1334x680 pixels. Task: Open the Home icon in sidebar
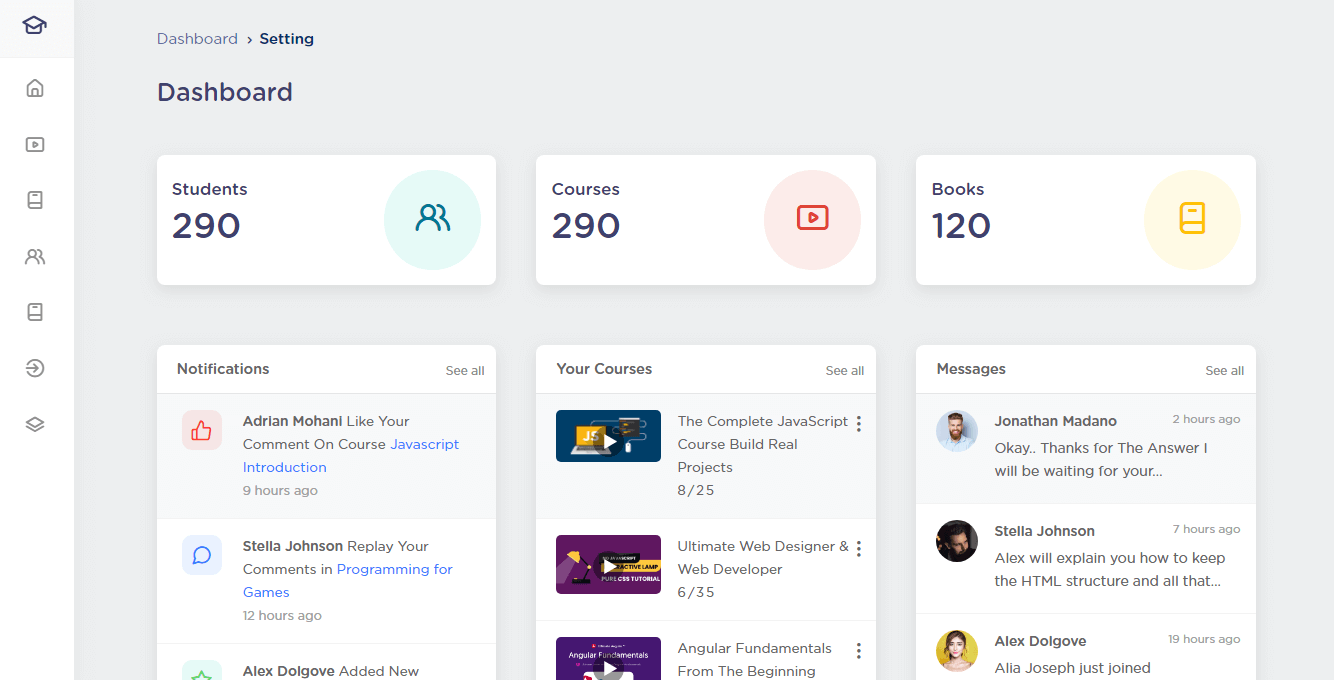pos(35,88)
